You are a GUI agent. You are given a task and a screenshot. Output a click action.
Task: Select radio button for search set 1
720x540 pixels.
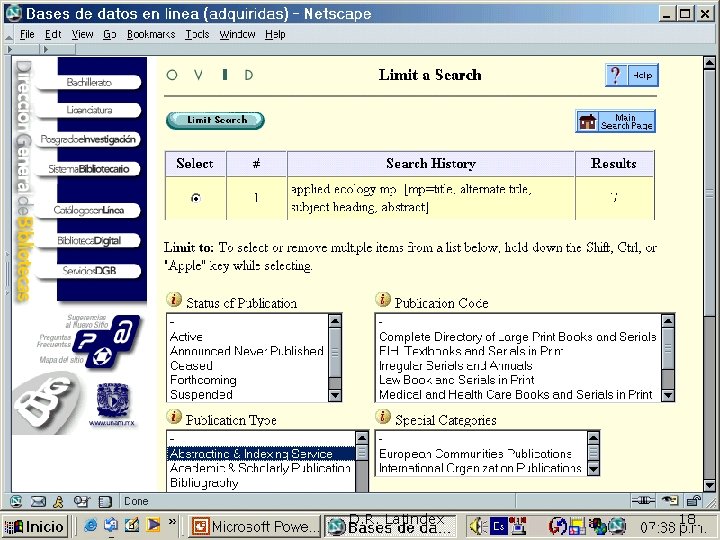pyautogui.click(x=196, y=198)
